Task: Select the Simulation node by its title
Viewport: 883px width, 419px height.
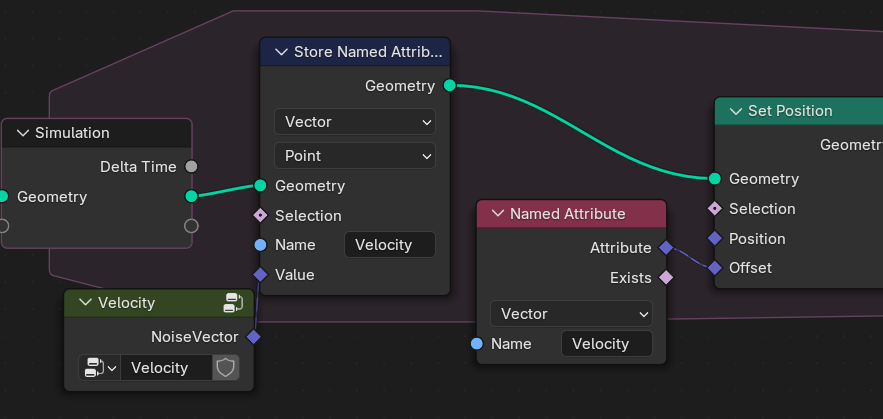Action: (x=72, y=133)
